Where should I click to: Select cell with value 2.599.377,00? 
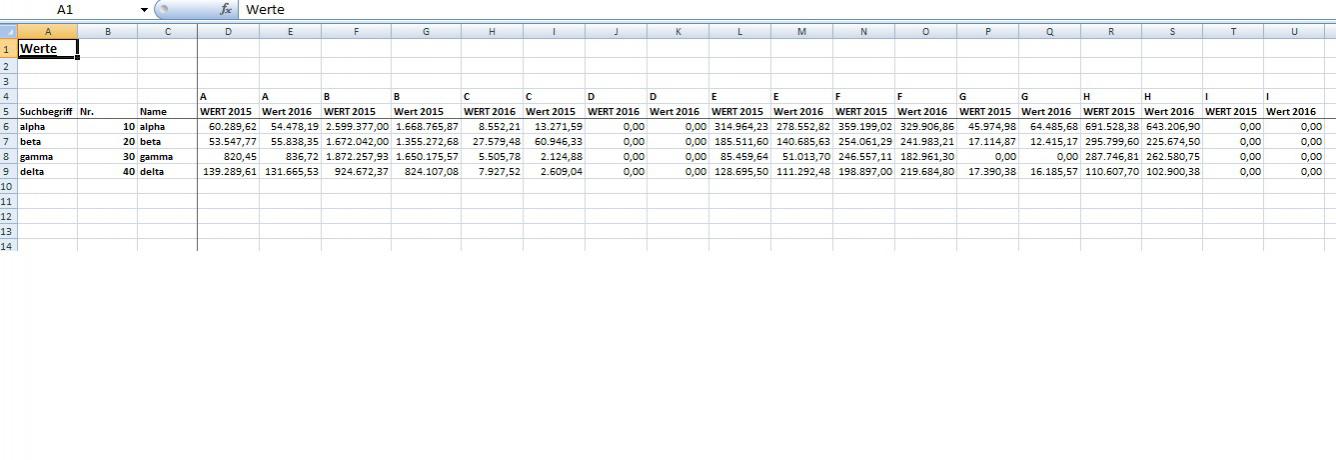coord(356,127)
